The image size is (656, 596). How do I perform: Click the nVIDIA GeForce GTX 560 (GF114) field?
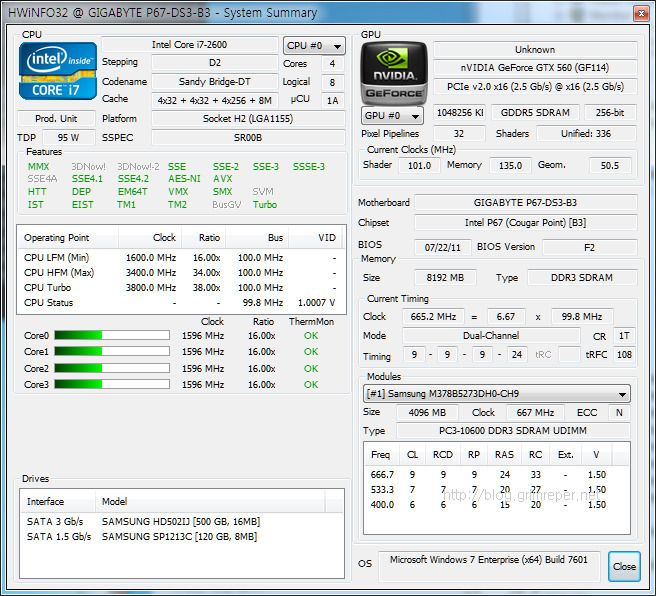(535, 67)
